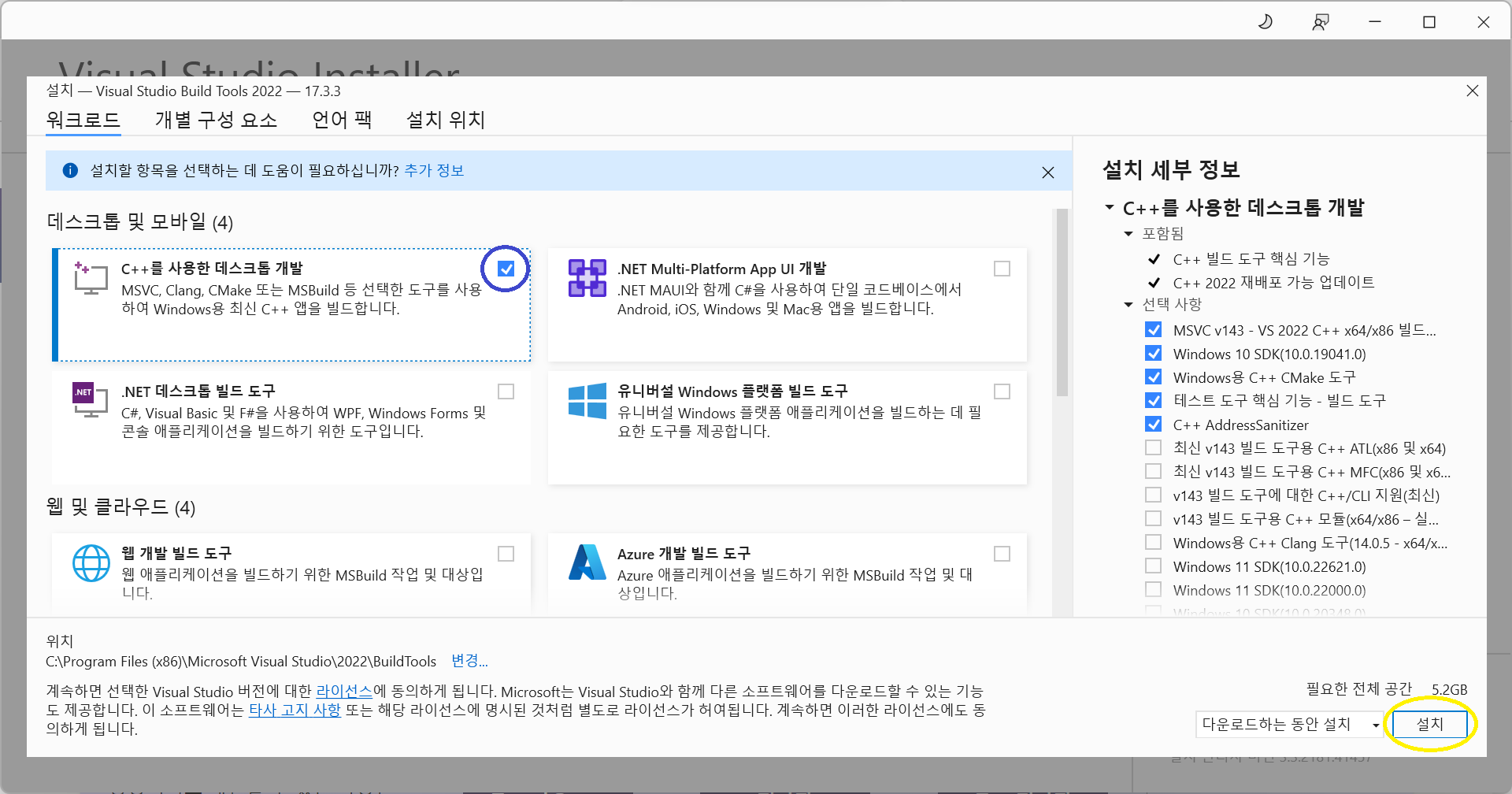Open 다운로드하는 동안 설치 dropdown
The width and height of the screenshot is (1512, 794).
[1290, 725]
